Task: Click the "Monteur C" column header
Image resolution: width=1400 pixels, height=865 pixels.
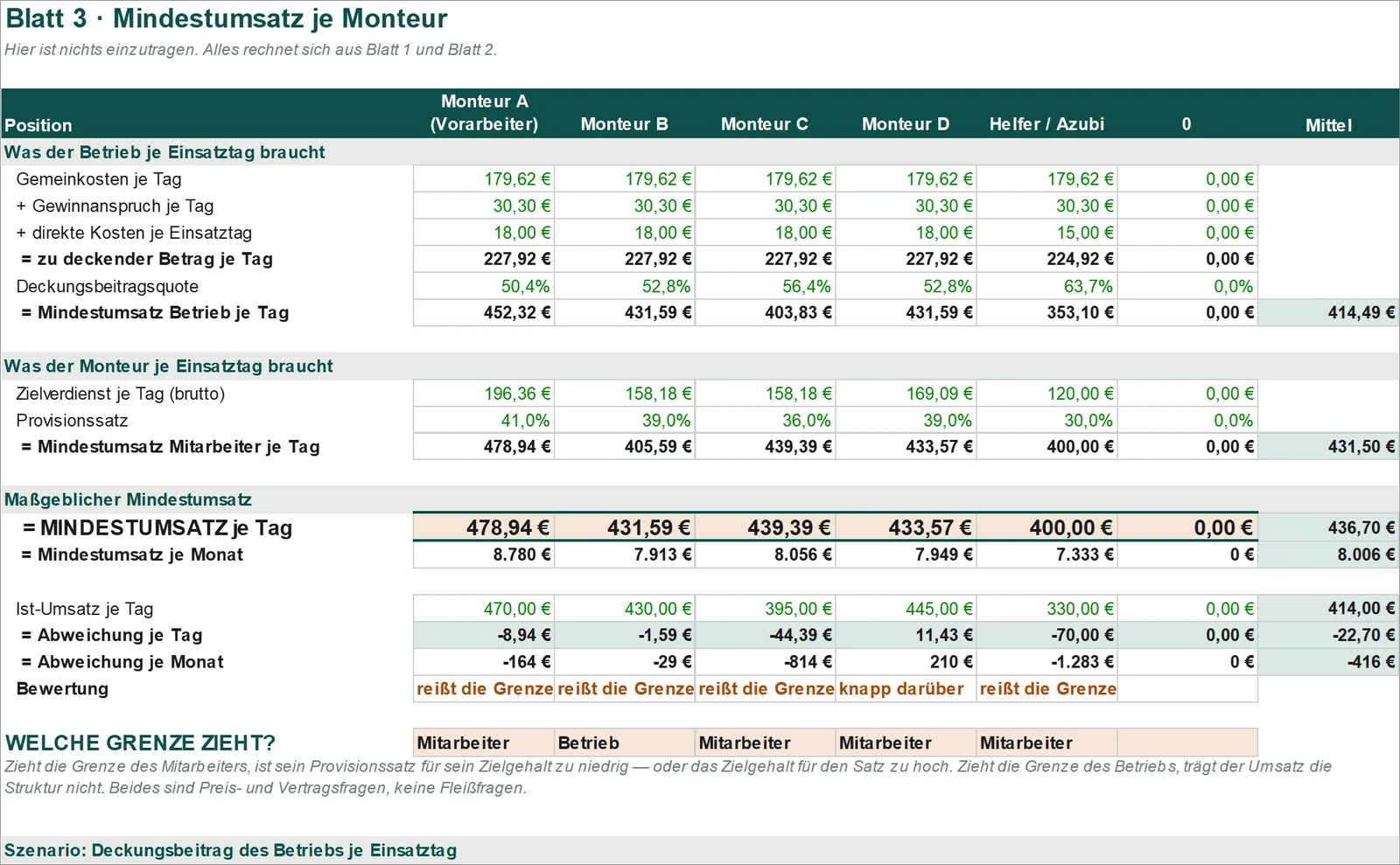Action: point(765,124)
